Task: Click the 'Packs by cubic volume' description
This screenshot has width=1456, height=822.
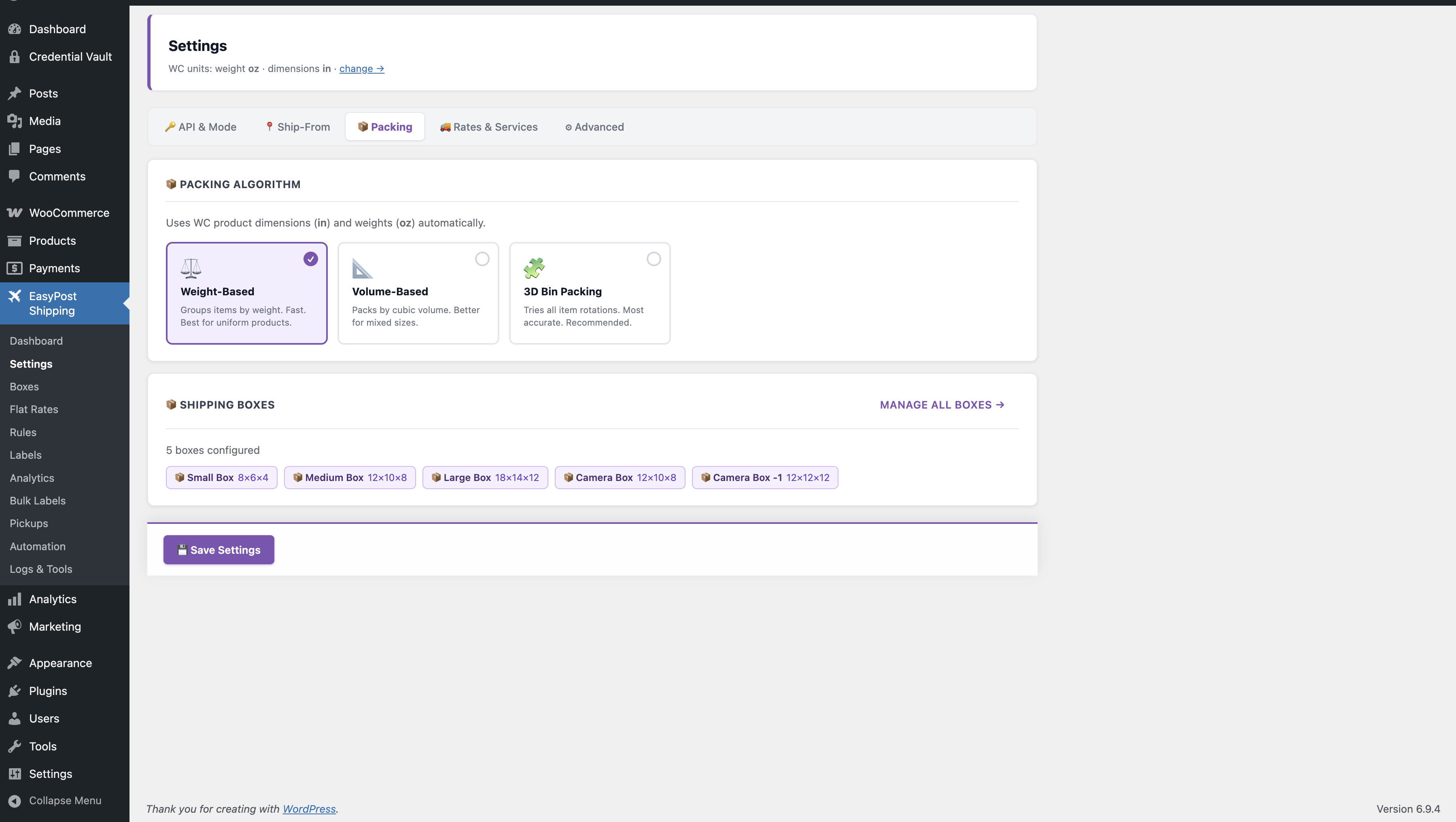Action: 416,316
